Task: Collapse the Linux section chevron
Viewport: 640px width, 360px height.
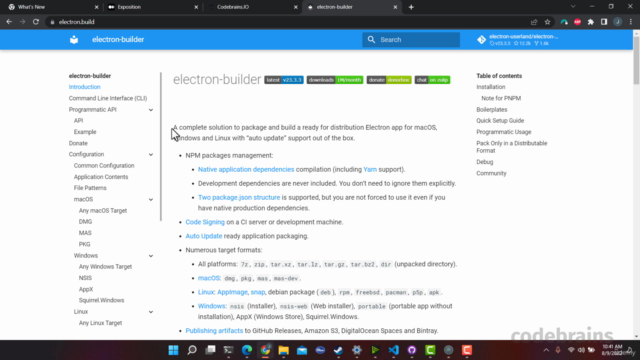Action: coord(151,312)
